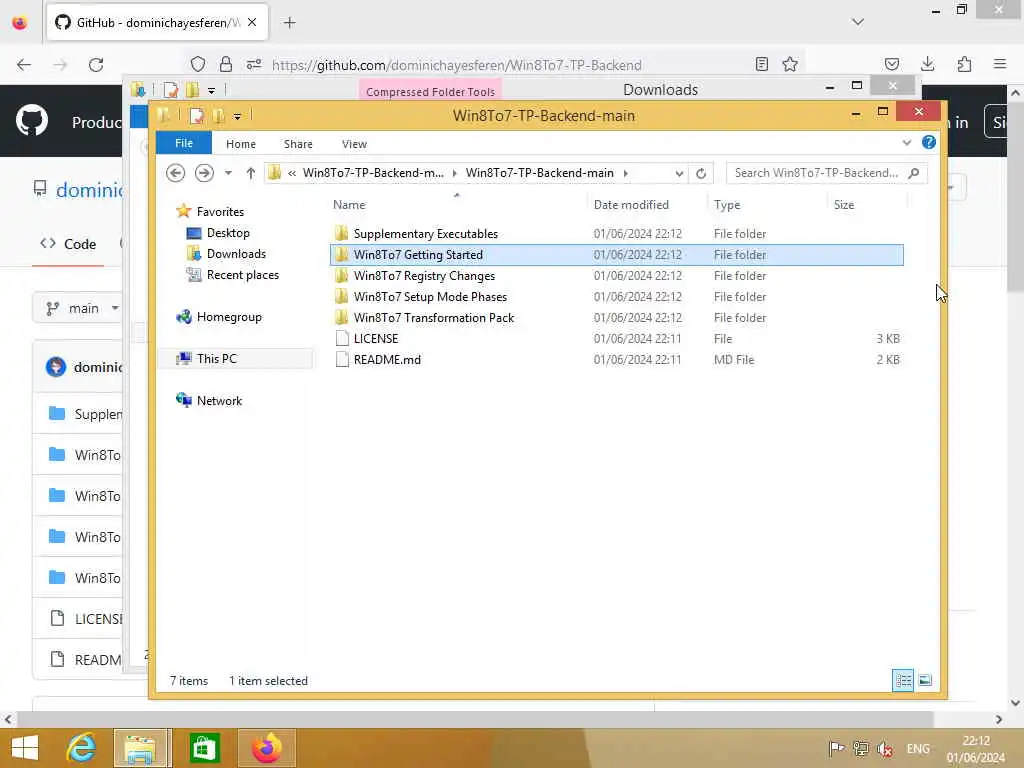
Task: Close the GitHub browser tab
Action: pyautogui.click(x=252, y=22)
